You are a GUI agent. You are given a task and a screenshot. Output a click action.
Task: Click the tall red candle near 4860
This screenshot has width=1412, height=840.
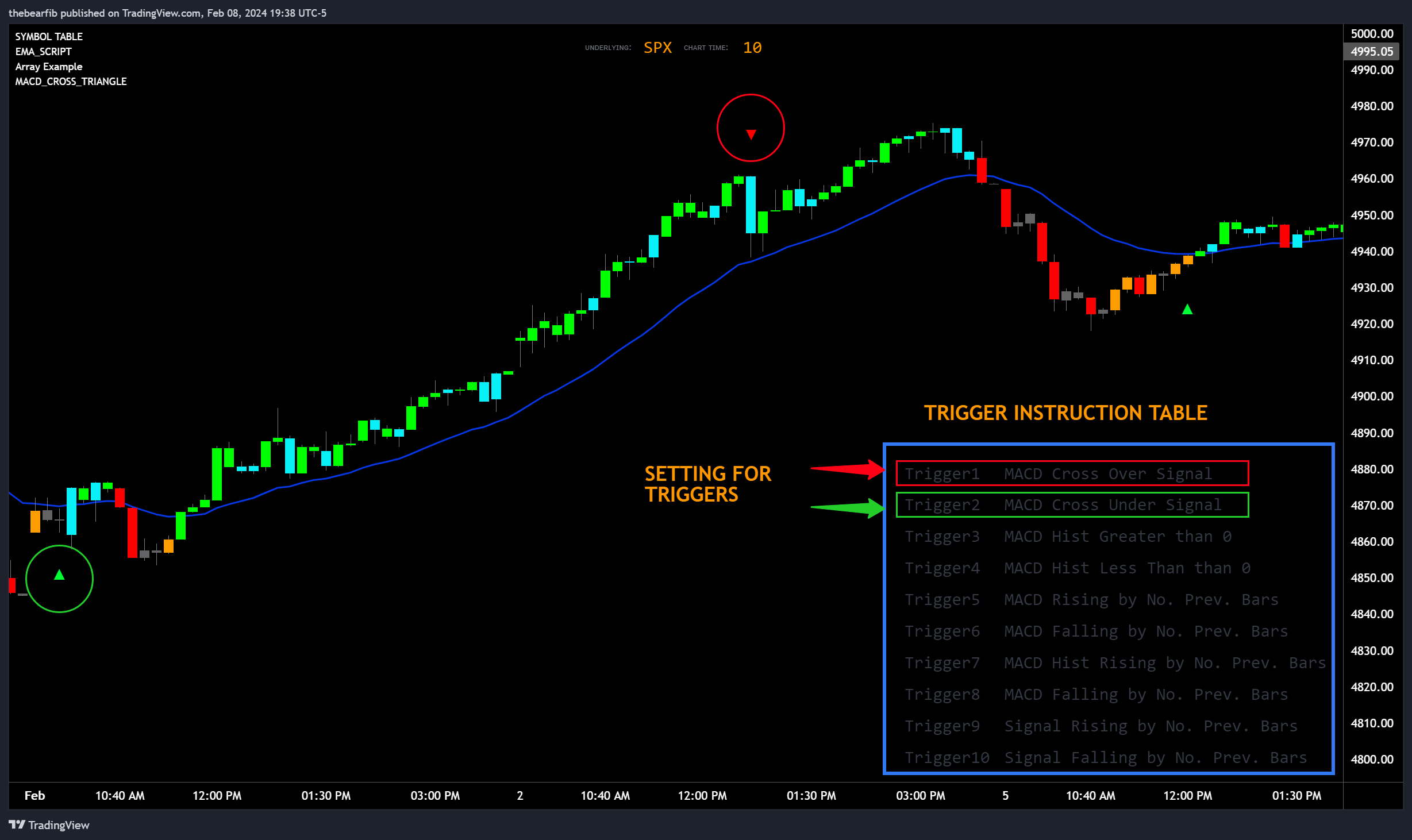pos(132,533)
